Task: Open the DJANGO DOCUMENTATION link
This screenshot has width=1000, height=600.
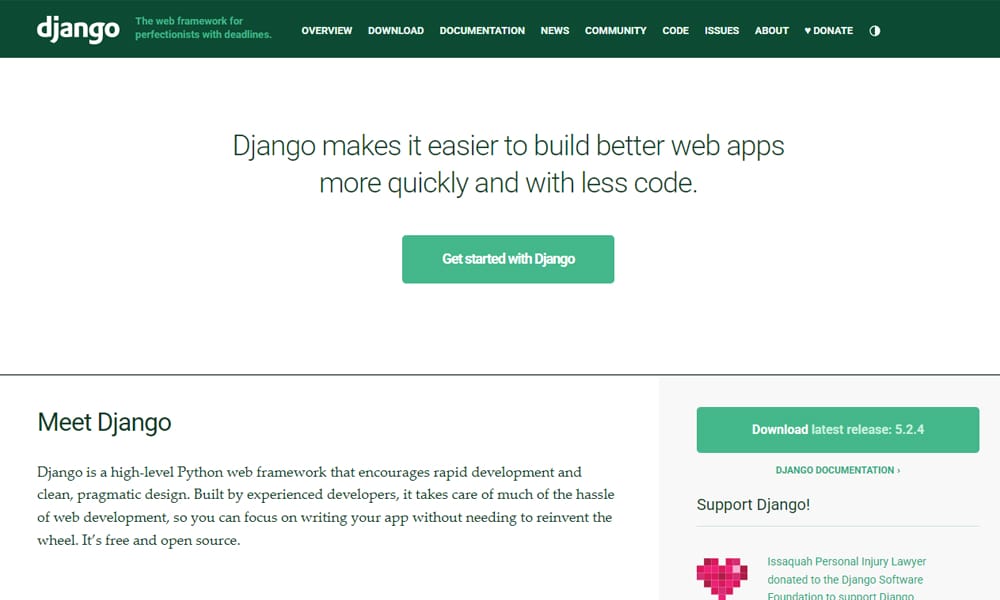Action: pyautogui.click(x=833, y=470)
